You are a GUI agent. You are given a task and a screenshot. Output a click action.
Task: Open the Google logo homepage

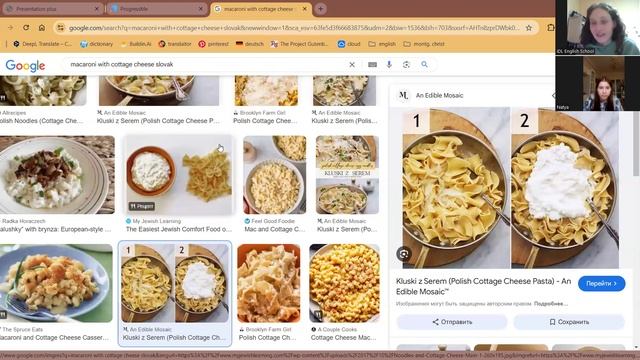pyautogui.click(x=25, y=65)
